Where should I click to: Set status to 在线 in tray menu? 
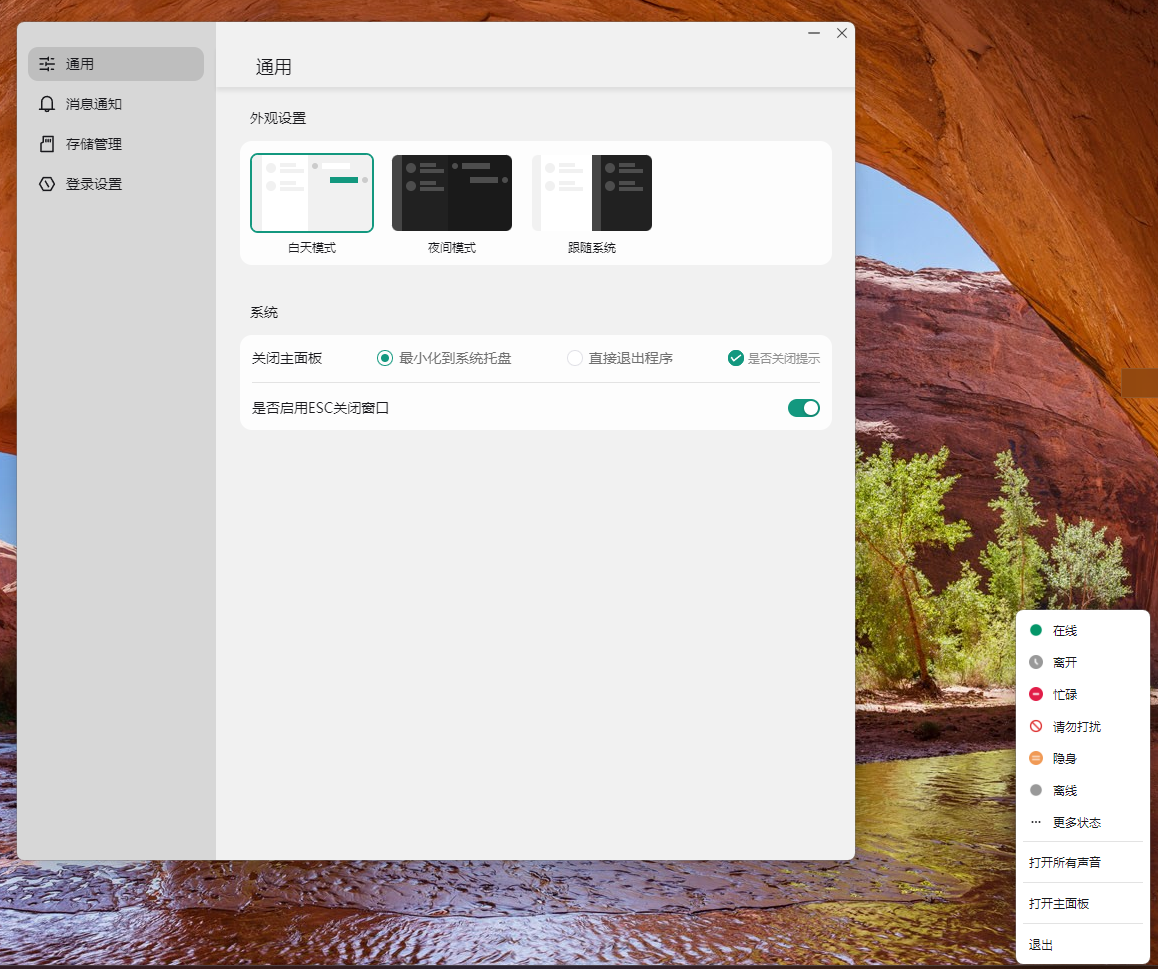(x=1083, y=630)
